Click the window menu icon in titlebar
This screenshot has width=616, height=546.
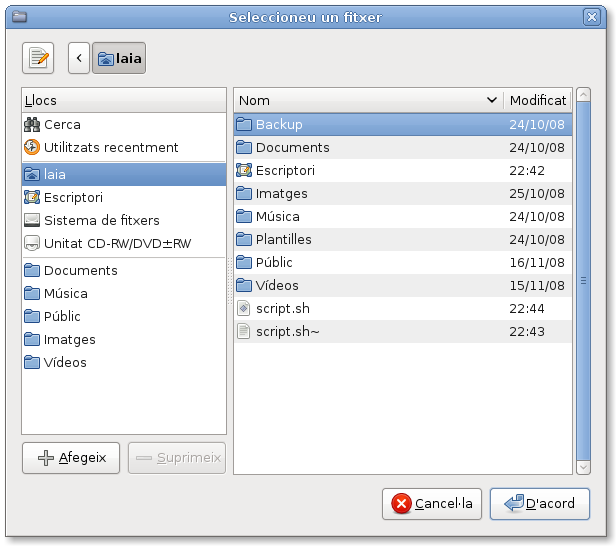pyautogui.click(x=19, y=17)
